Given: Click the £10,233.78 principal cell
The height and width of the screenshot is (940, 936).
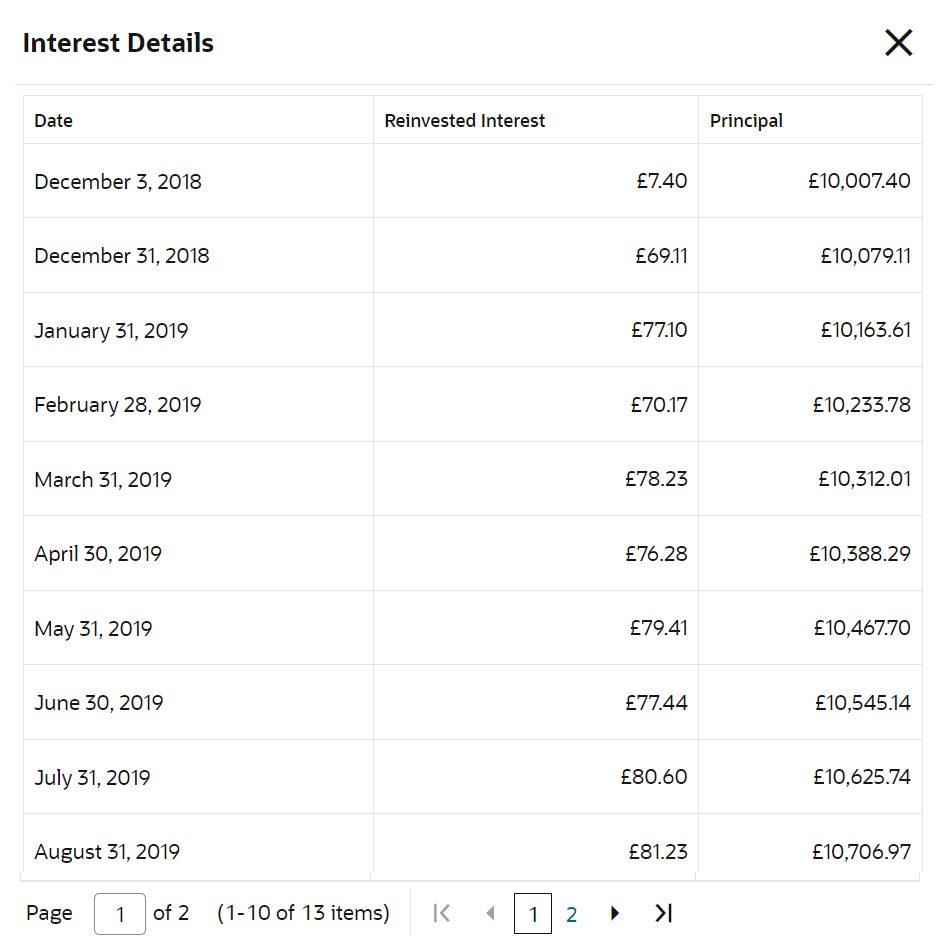Looking at the screenshot, I should click(x=861, y=405).
